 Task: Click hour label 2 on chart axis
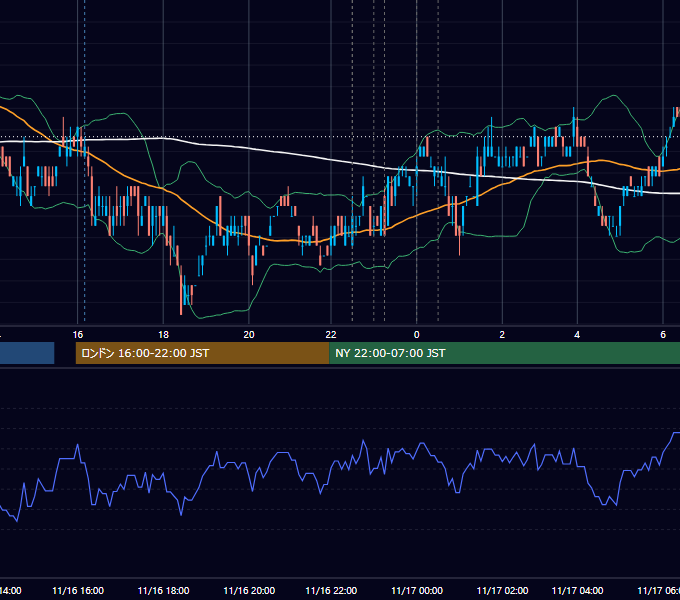click(x=502, y=334)
